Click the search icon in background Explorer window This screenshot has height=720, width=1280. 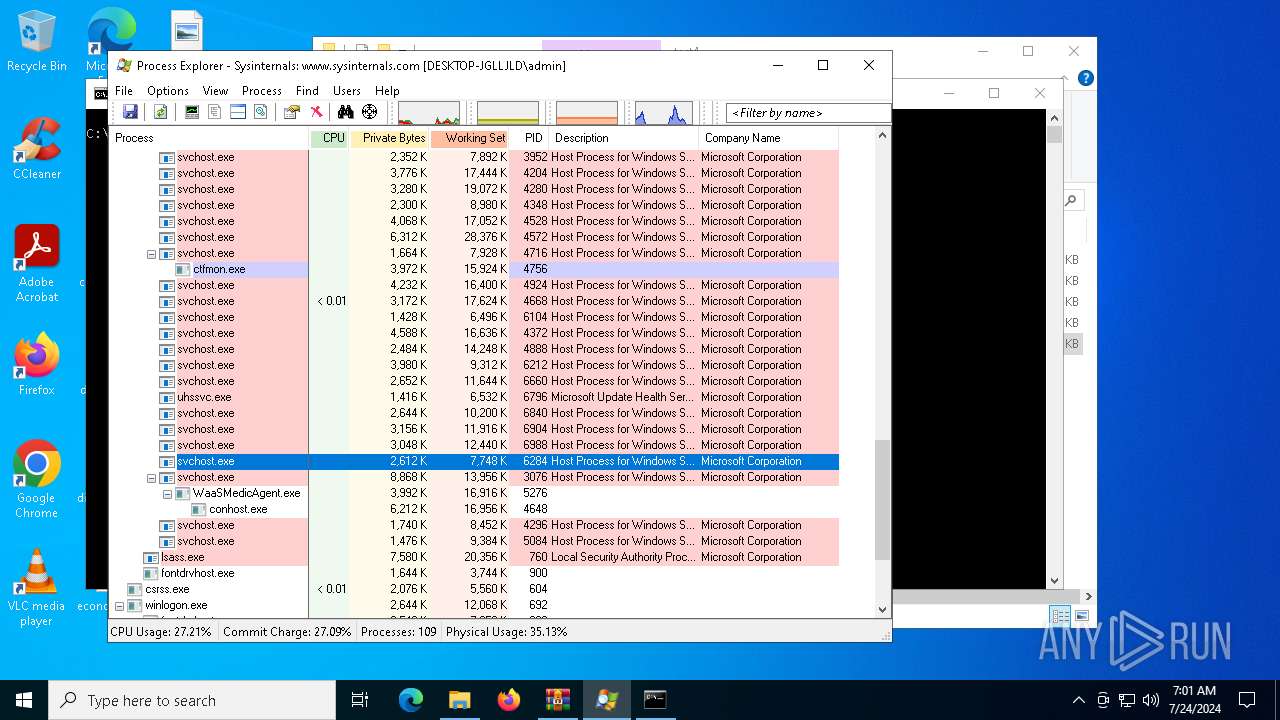(x=1070, y=201)
